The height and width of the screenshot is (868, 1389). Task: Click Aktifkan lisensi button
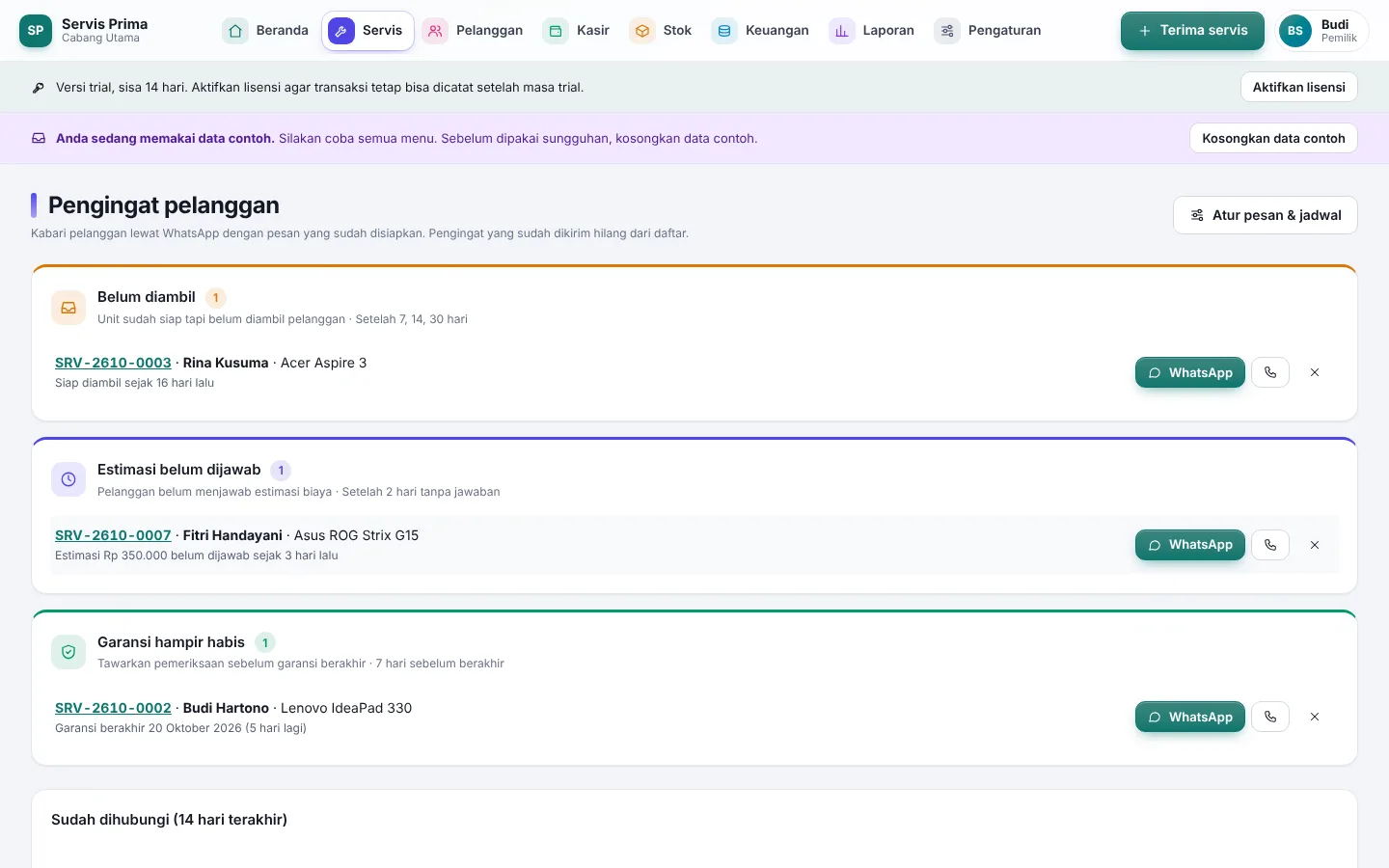[1298, 87]
